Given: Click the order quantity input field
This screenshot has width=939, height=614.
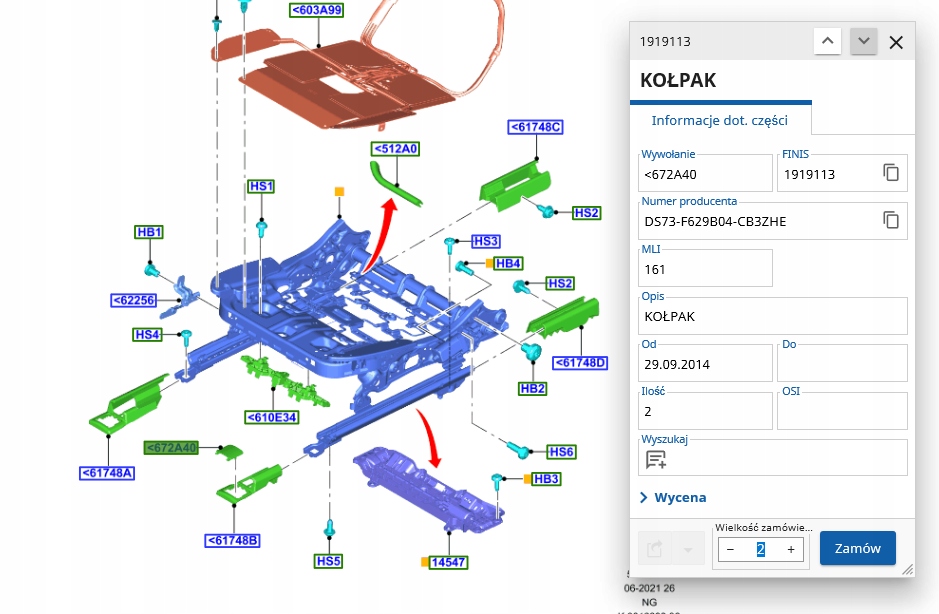Looking at the screenshot, I should click(x=761, y=549).
